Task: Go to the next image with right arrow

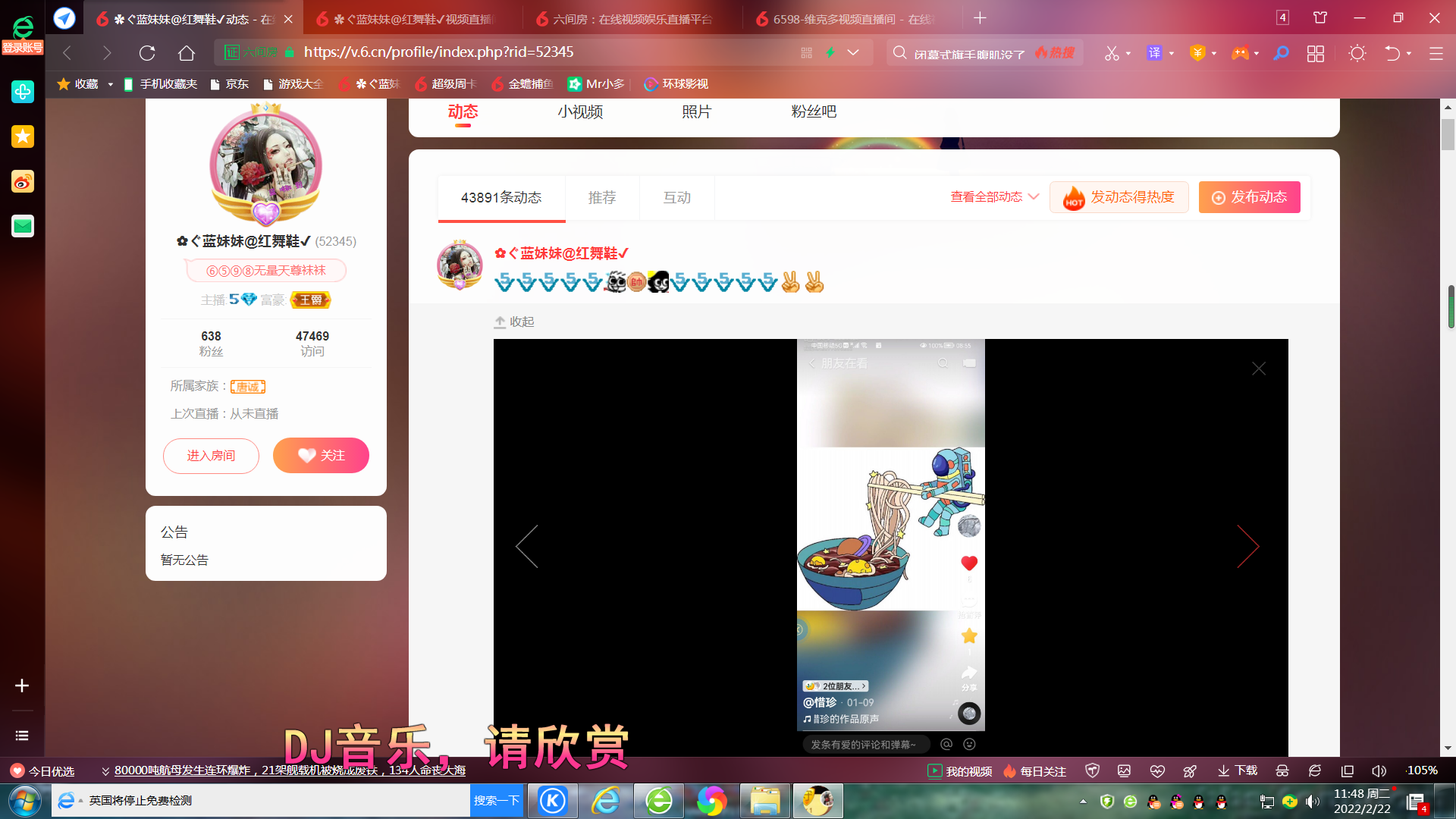Action: (x=1248, y=547)
